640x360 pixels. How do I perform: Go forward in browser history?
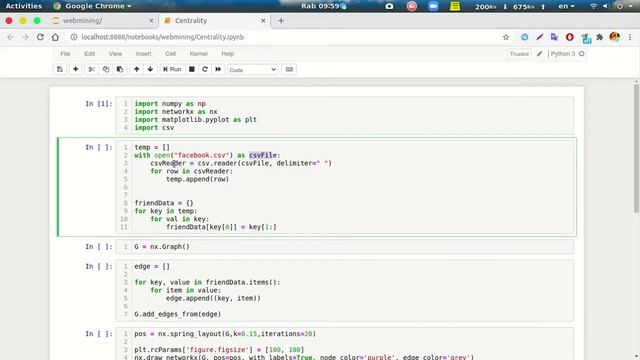pos(25,37)
